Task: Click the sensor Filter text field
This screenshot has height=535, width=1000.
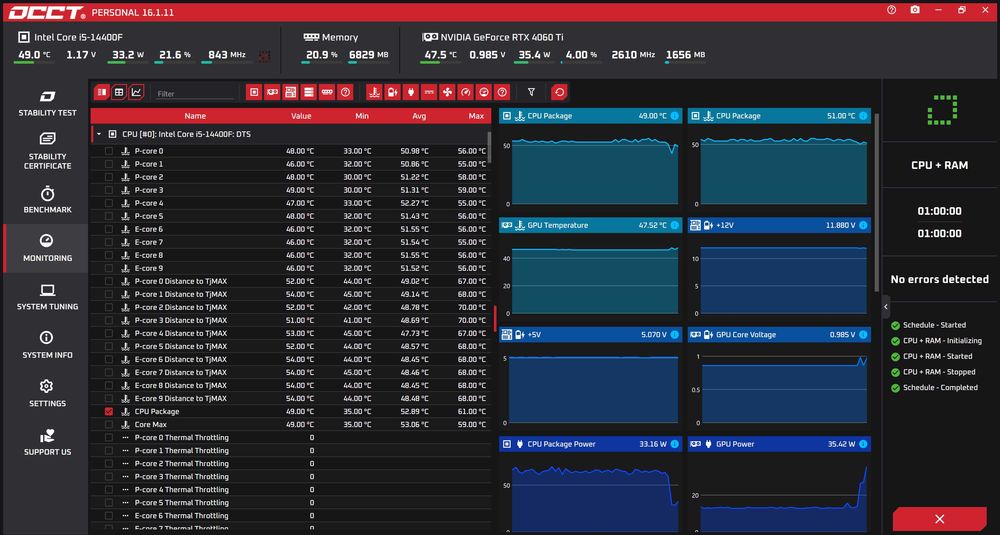Action: (195, 93)
